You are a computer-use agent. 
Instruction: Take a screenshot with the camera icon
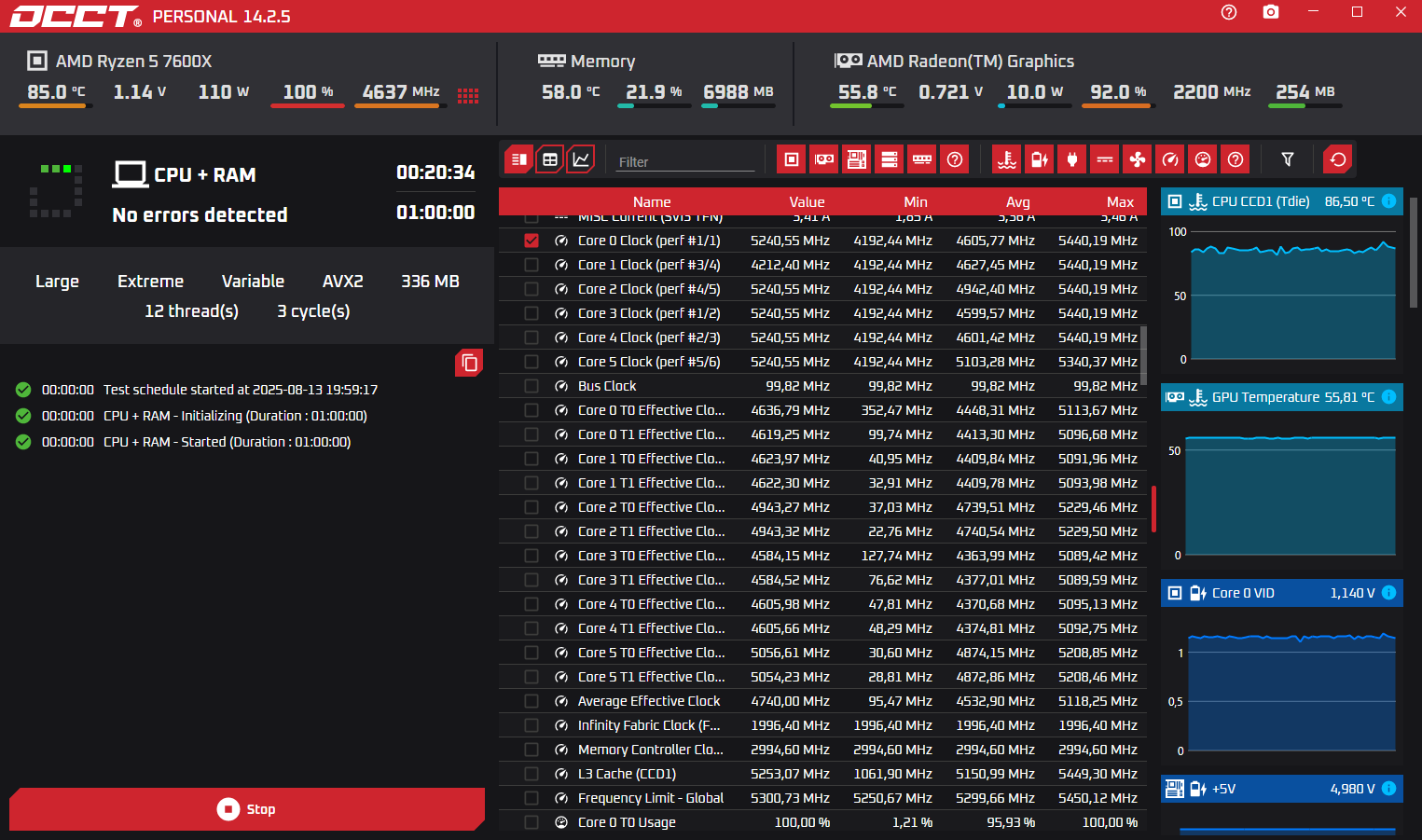tap(1271, 12)
